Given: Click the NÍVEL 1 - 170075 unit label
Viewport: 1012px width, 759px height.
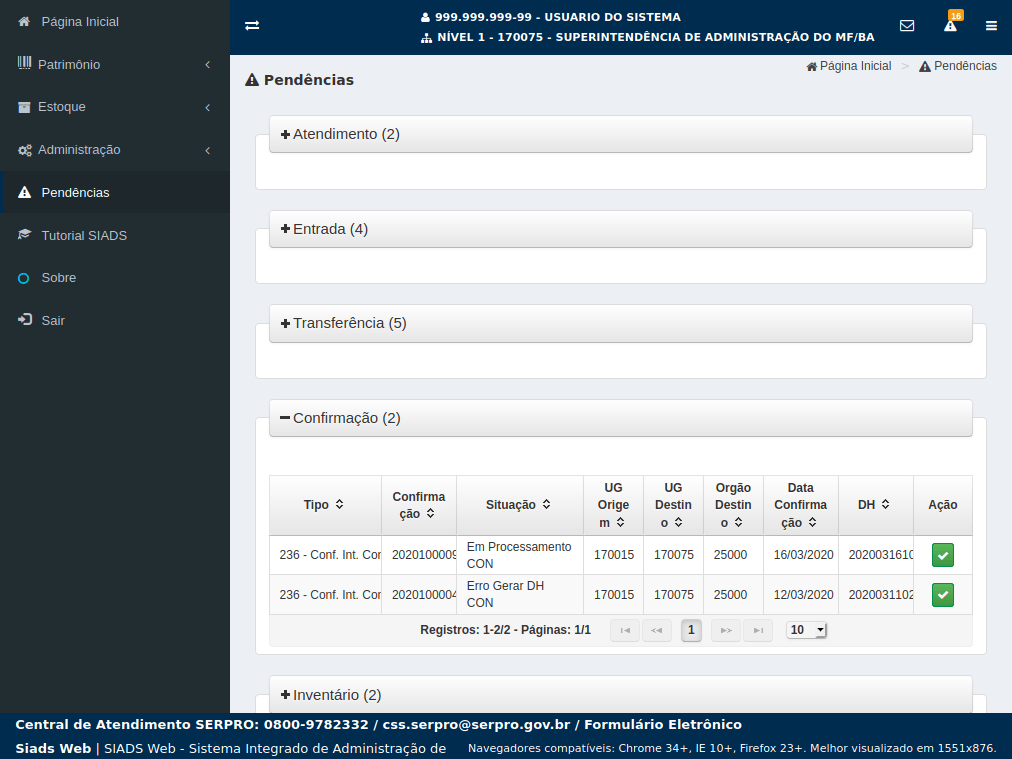Looking at the screenshot, I should 648,37.
